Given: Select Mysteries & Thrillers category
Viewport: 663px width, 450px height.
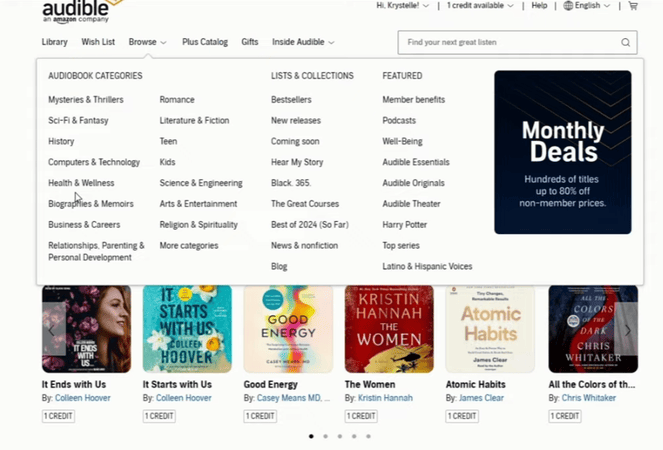Looking at the screenshot, I should [86, 99].
